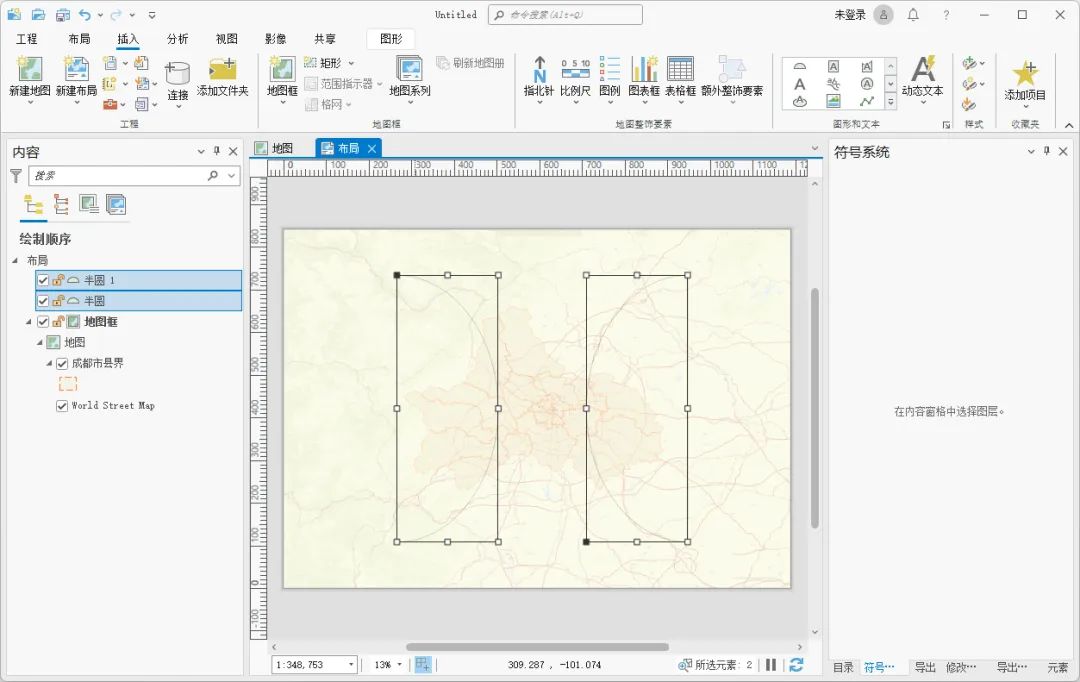This screenshot has height=682, width=1080.
Task: Open the 图形 (Graphic) ribbon tab
Action: (391, 39)
